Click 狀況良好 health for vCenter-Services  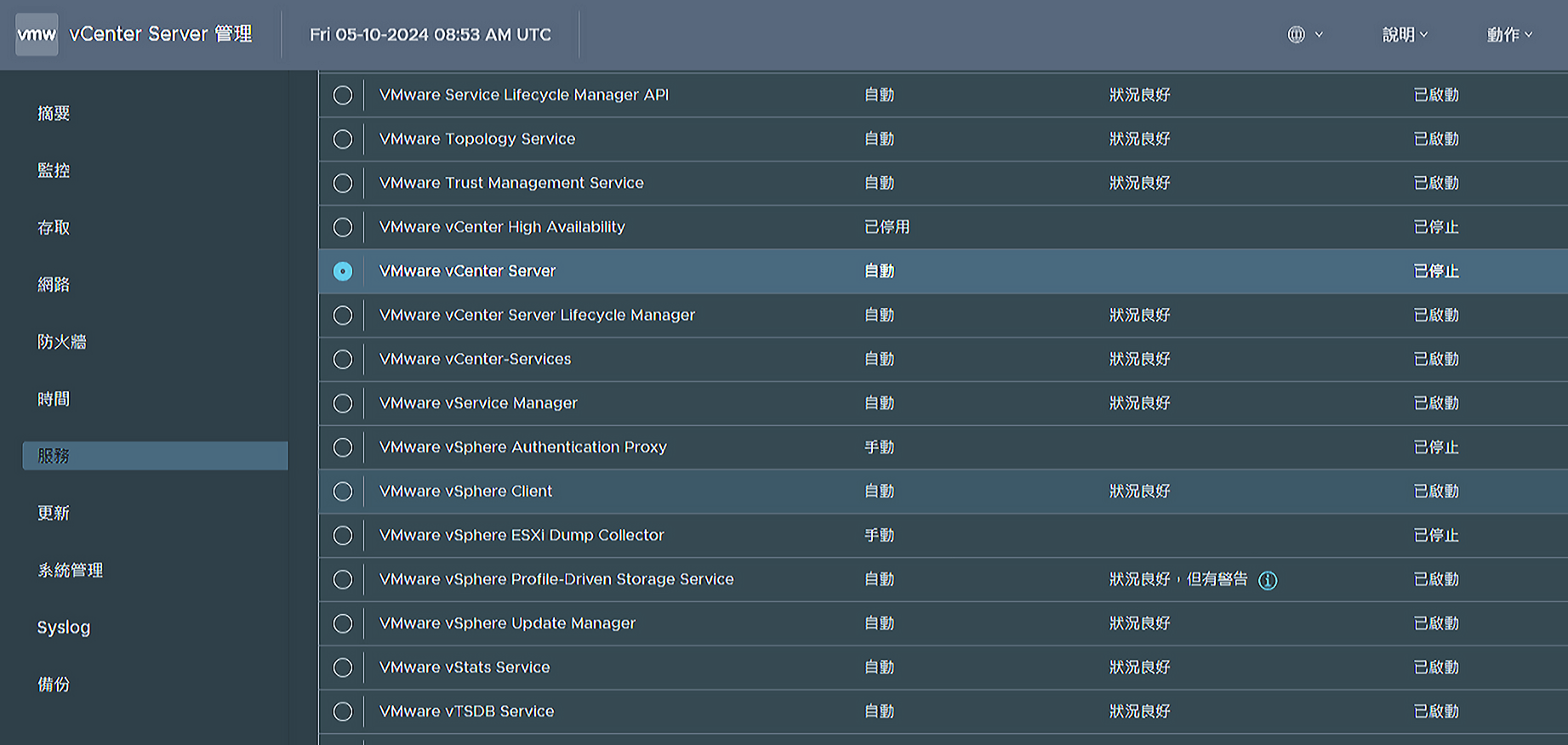click(x=1140, y=360)
